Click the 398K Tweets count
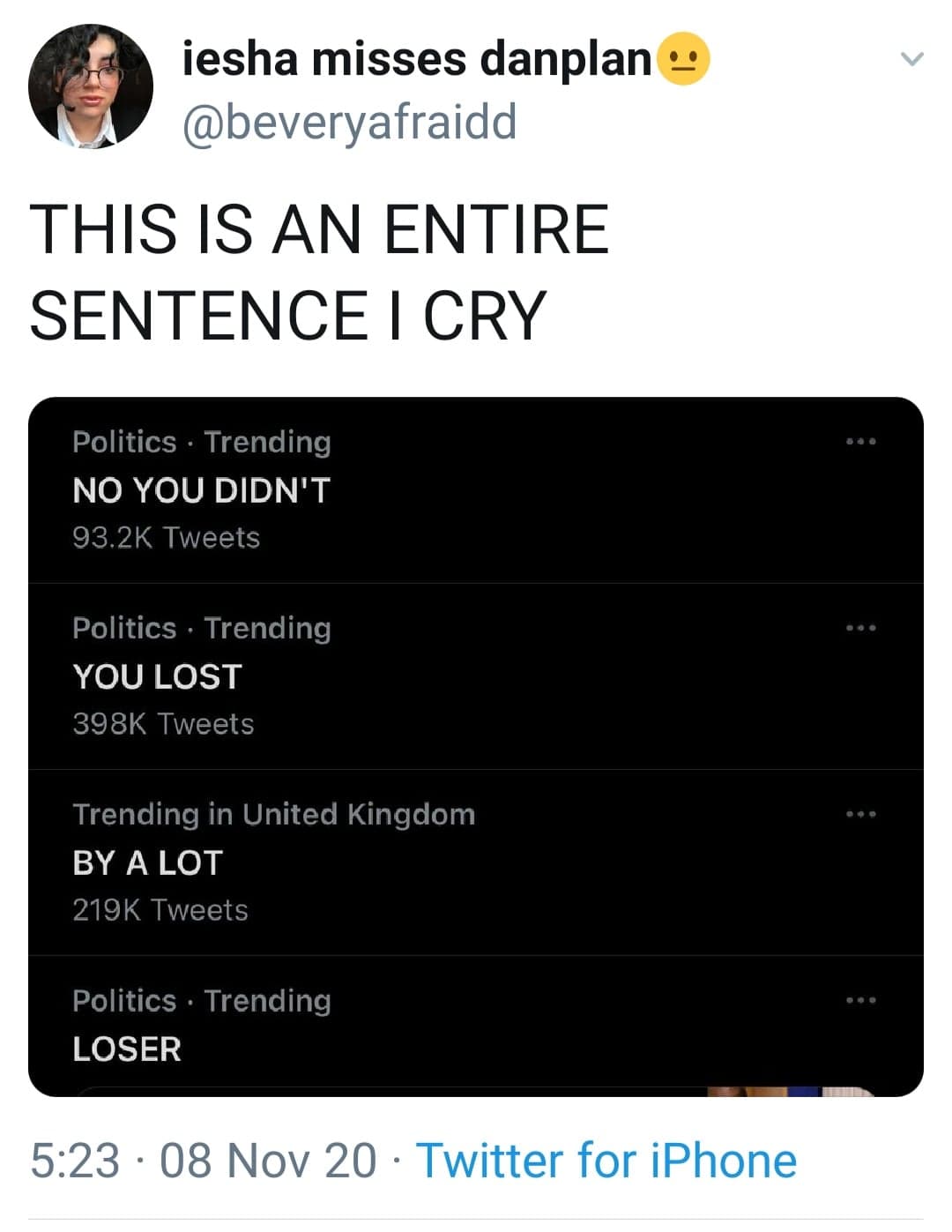The height and width of the screenshot is (1232, 952). coord(163,724)
